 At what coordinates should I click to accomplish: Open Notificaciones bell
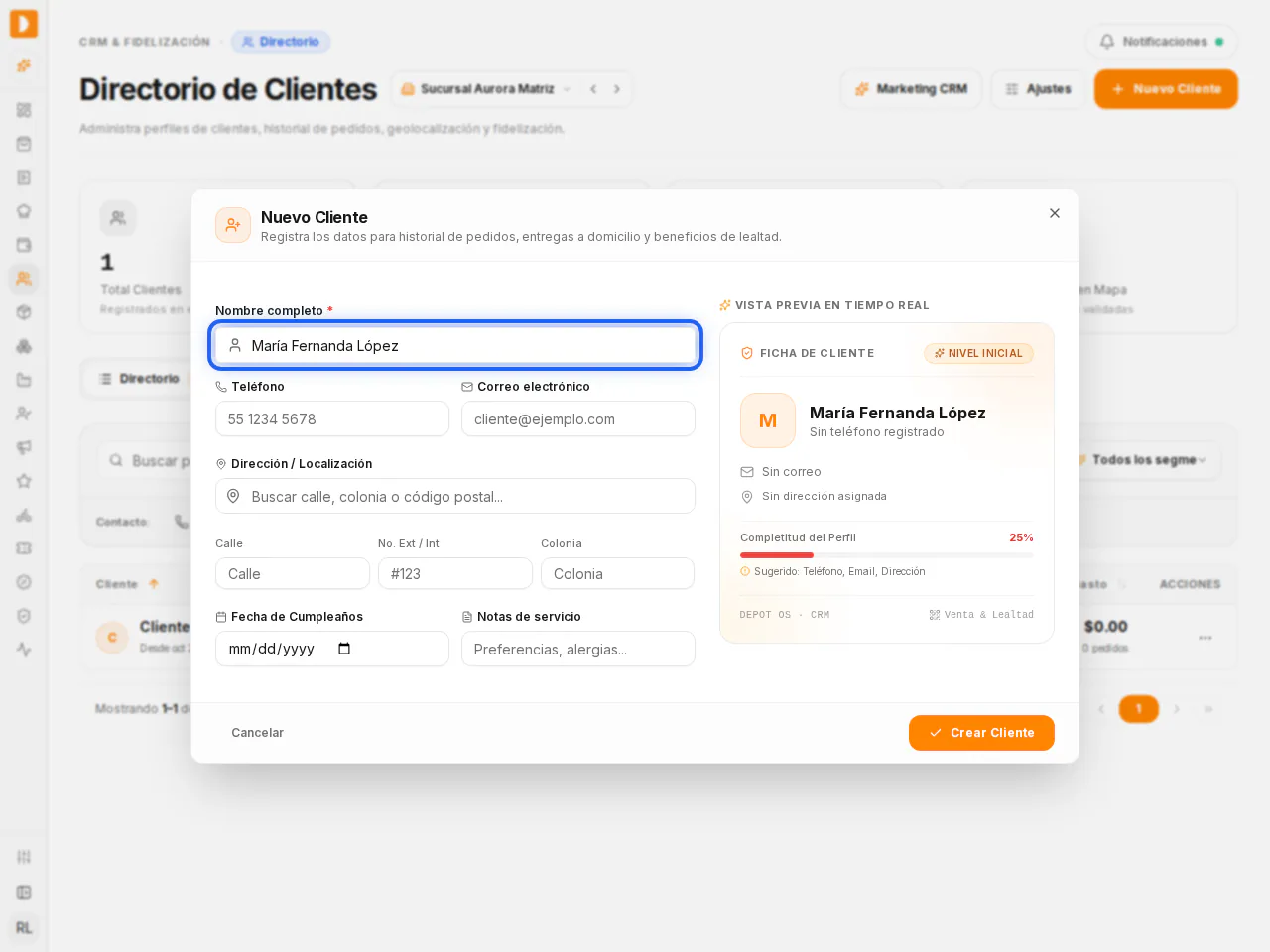click(1161, 42)
